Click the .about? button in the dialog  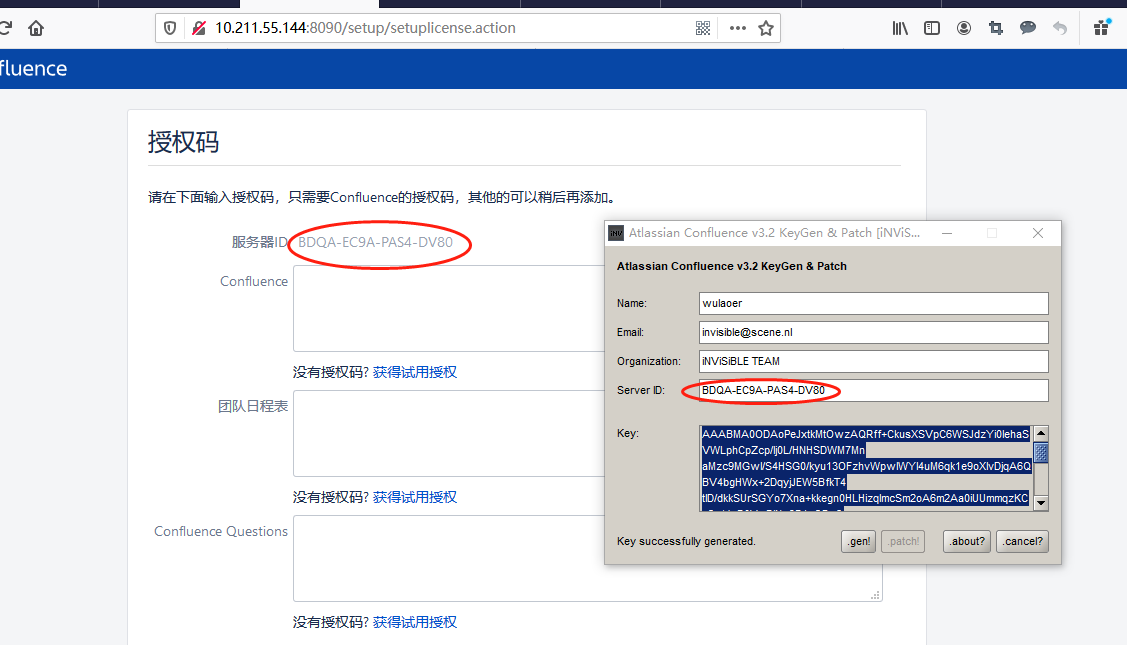click(967, 541)
